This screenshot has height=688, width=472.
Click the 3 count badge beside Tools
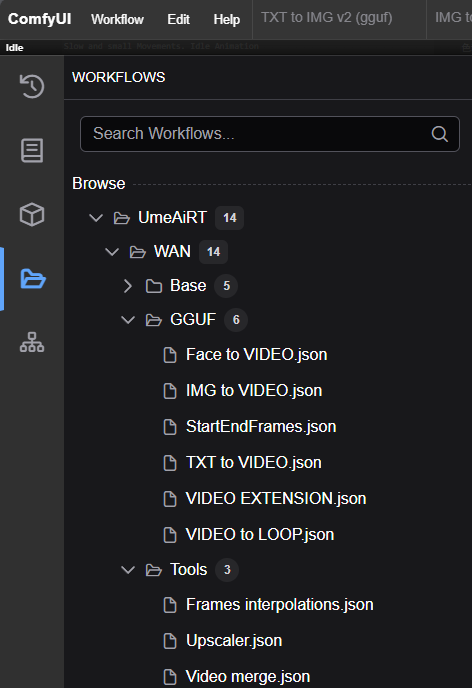[x=227, y=570]
